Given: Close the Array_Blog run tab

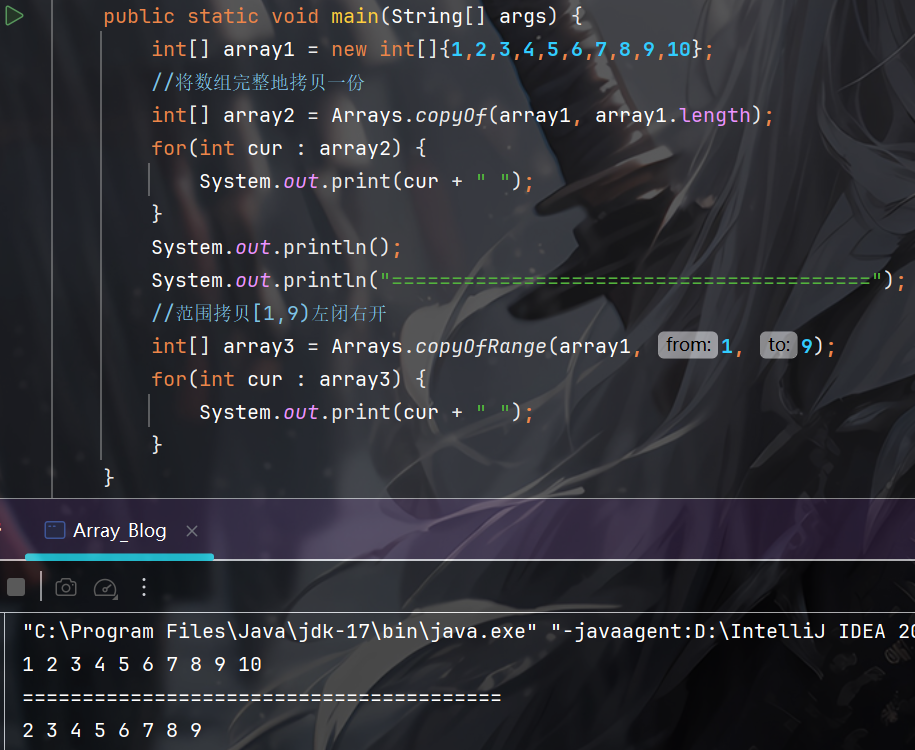Looking at the screenshot, I should click(191, 531).
